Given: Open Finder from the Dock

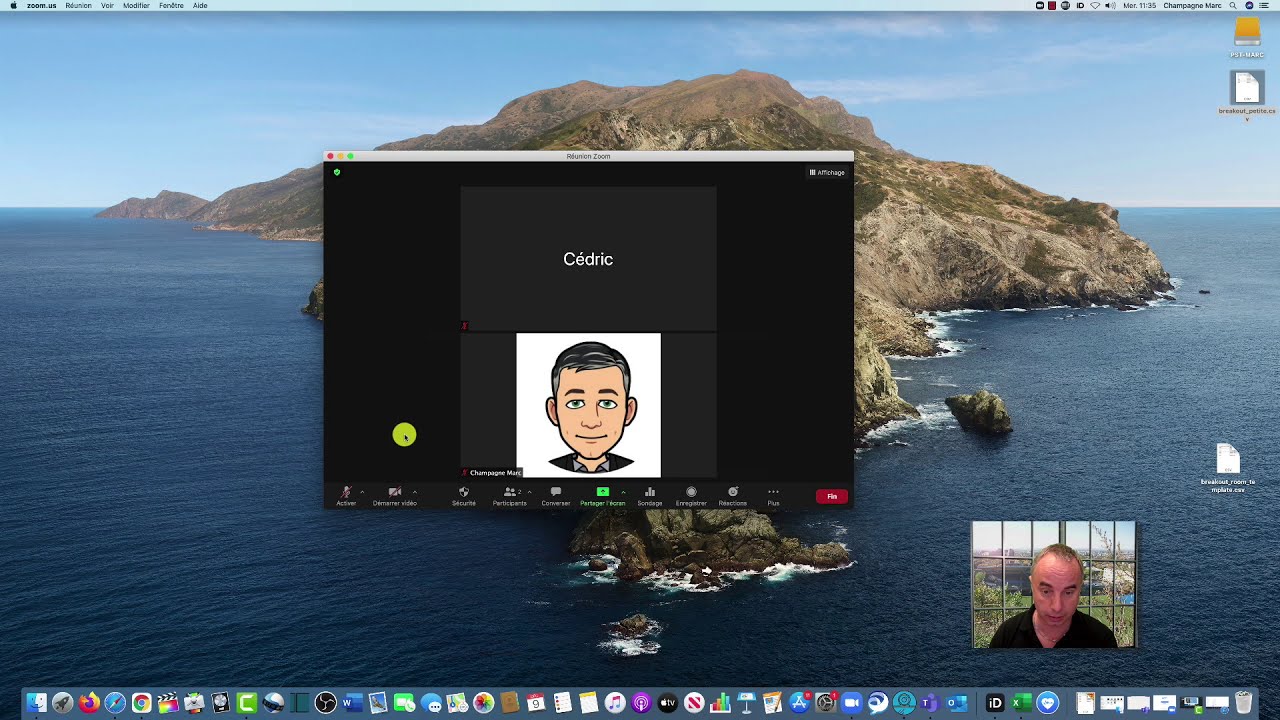Looking at the screenshot, I should click(37, 703).
